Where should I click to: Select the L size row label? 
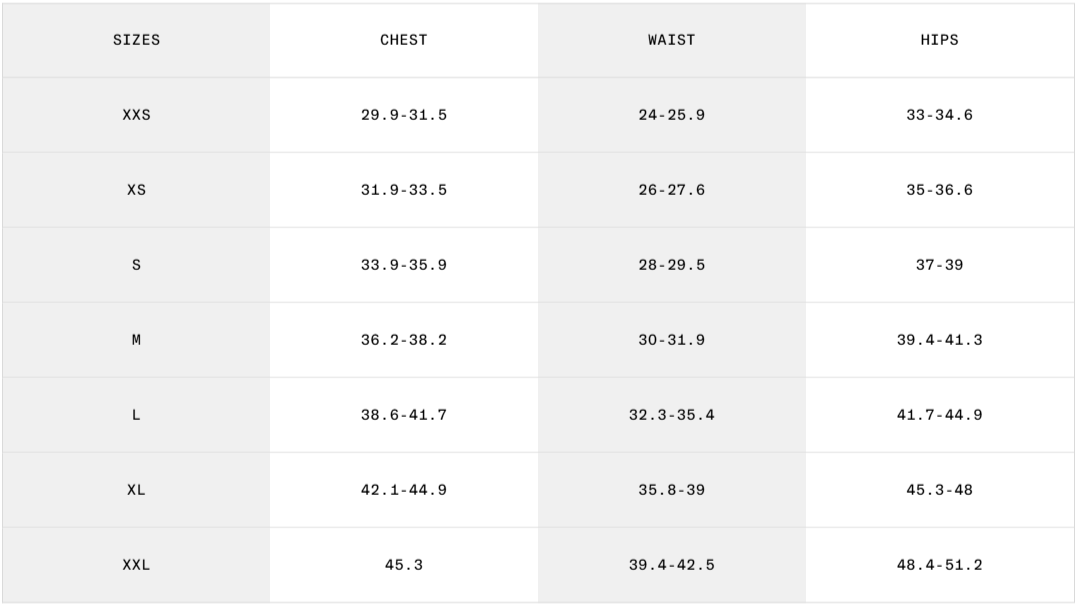[136, 415]
